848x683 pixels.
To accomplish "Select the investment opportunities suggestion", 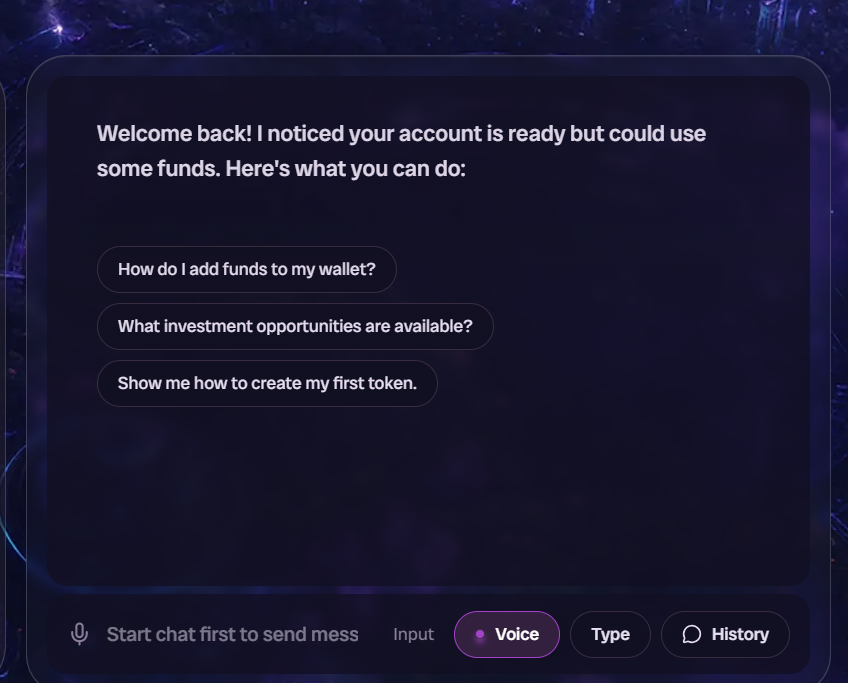I will coord(295,326).
